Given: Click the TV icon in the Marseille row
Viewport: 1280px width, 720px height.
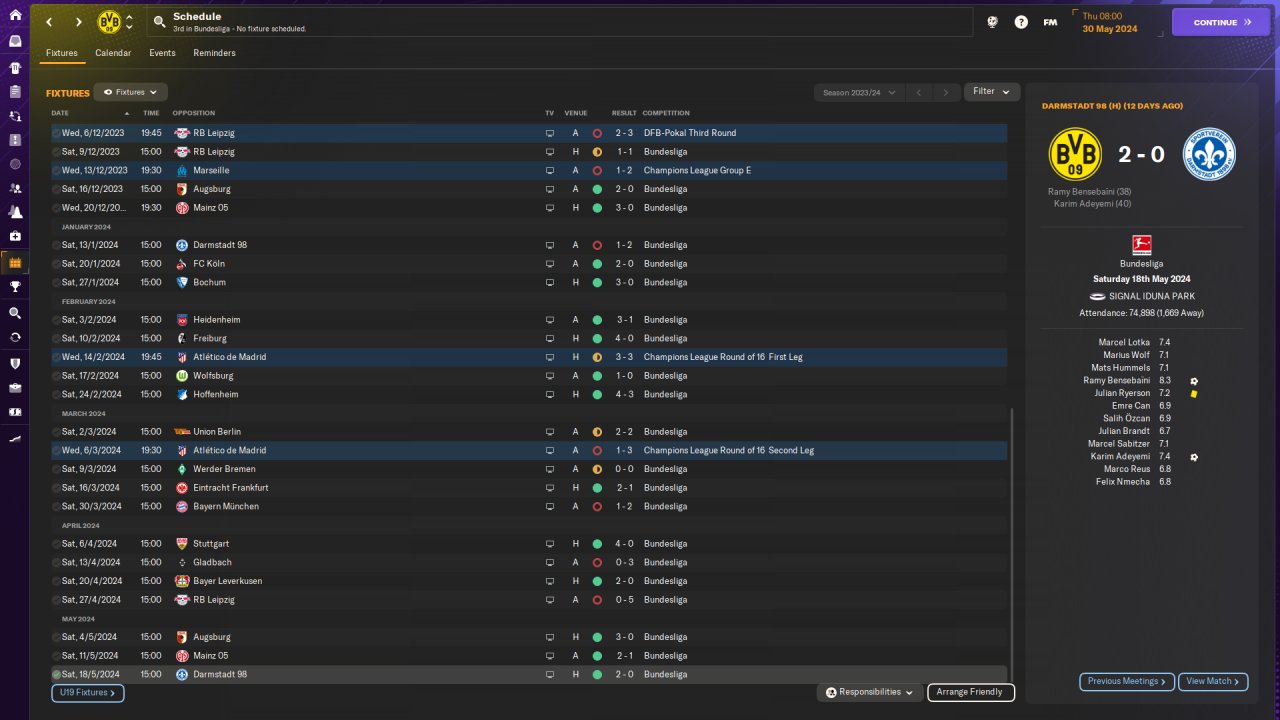Looking at the screenshot, I should (549, 171).
